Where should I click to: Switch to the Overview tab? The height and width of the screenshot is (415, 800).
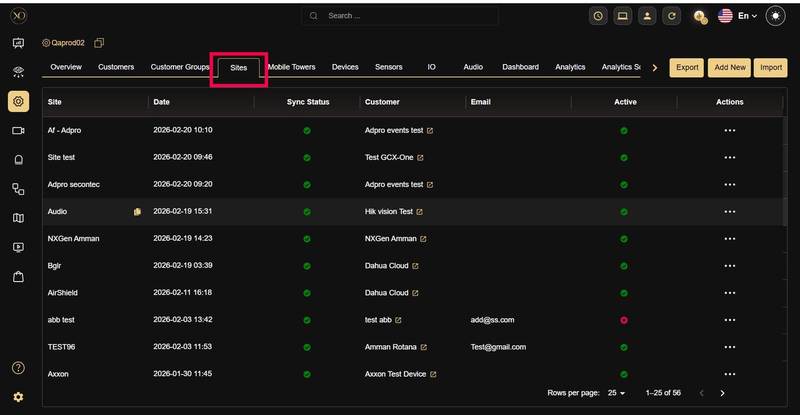coord(66,67)
